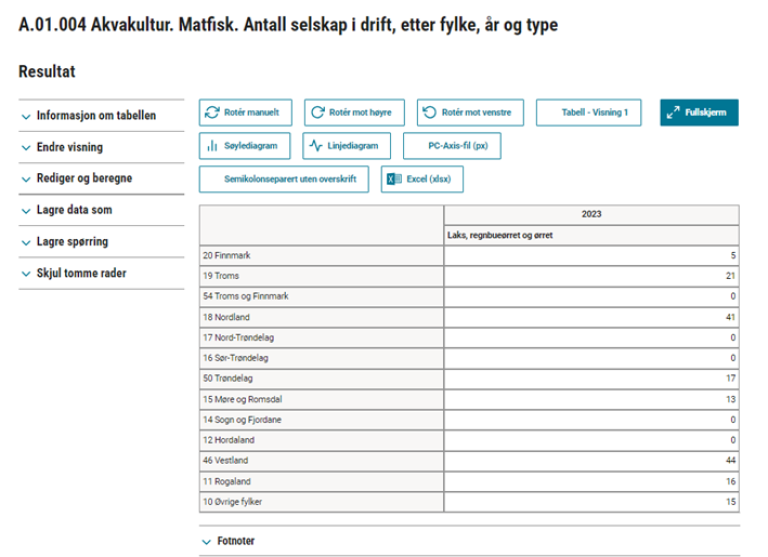Screen dimensions: 768x557
Task: Export Semikolonseparert uten overskrift
Action: 284,179
